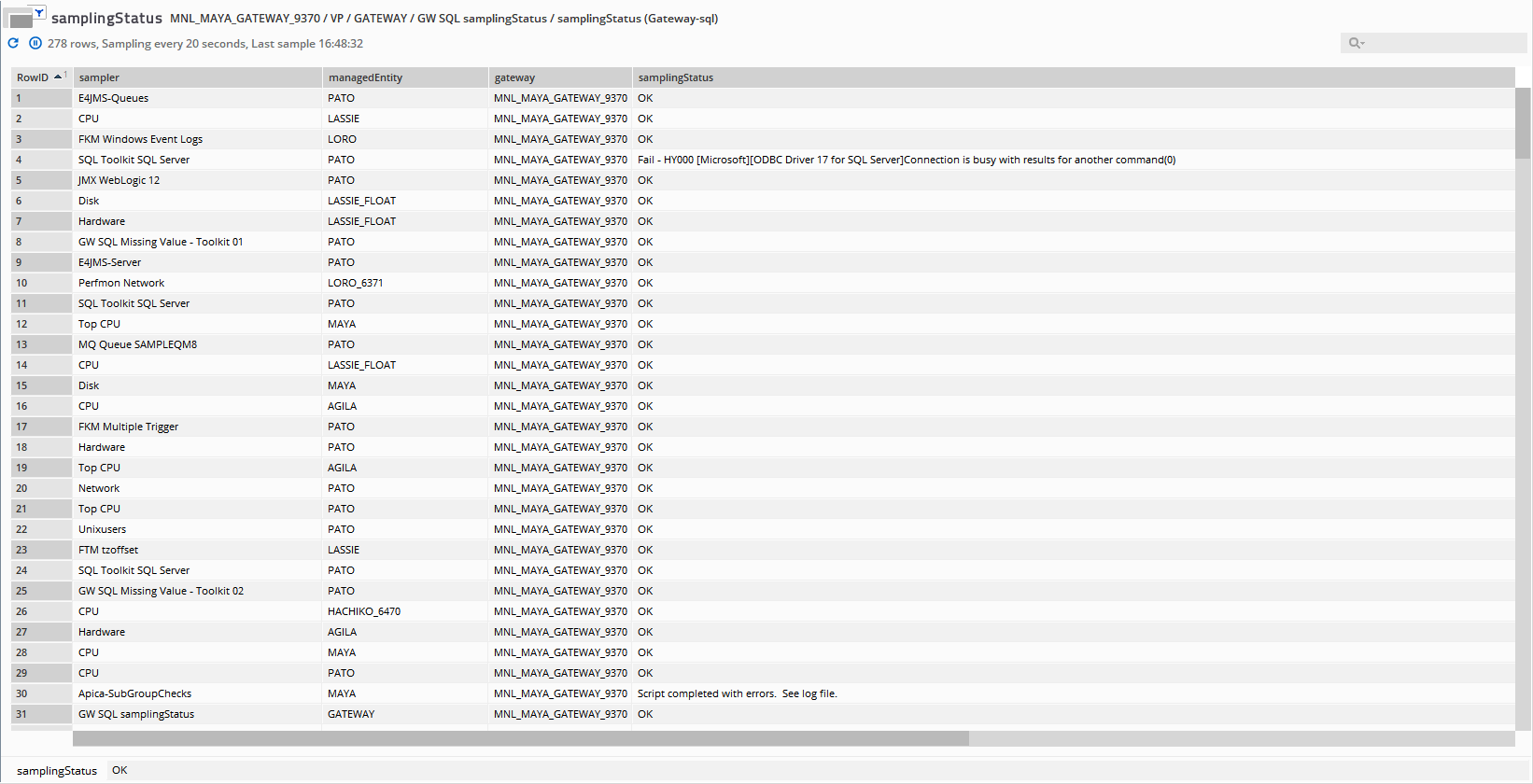
Task: Pause sampling with the pause icon
Action: tap(35, 43)
